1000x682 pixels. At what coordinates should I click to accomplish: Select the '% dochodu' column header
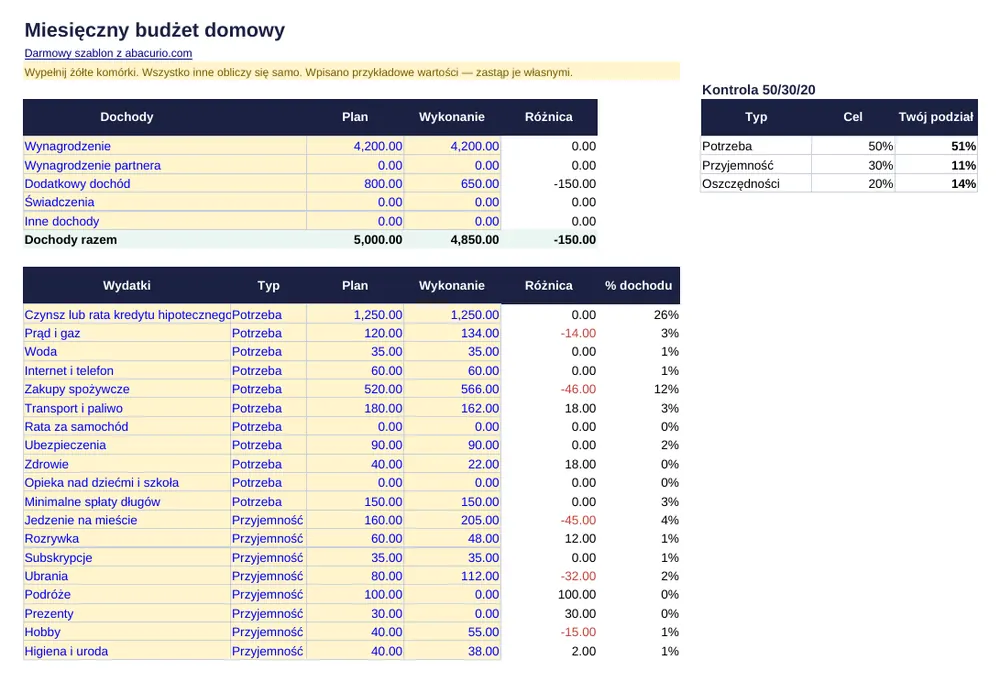click(638, 286)
